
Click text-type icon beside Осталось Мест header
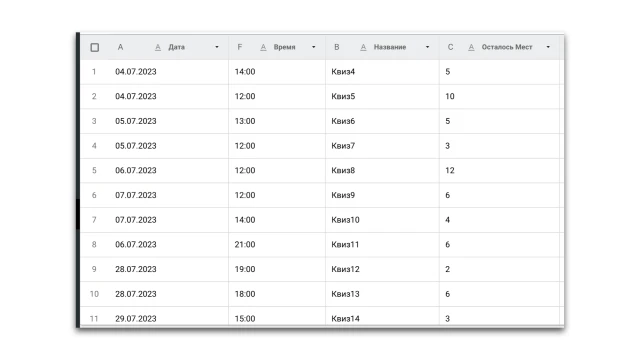coord(471,47)
